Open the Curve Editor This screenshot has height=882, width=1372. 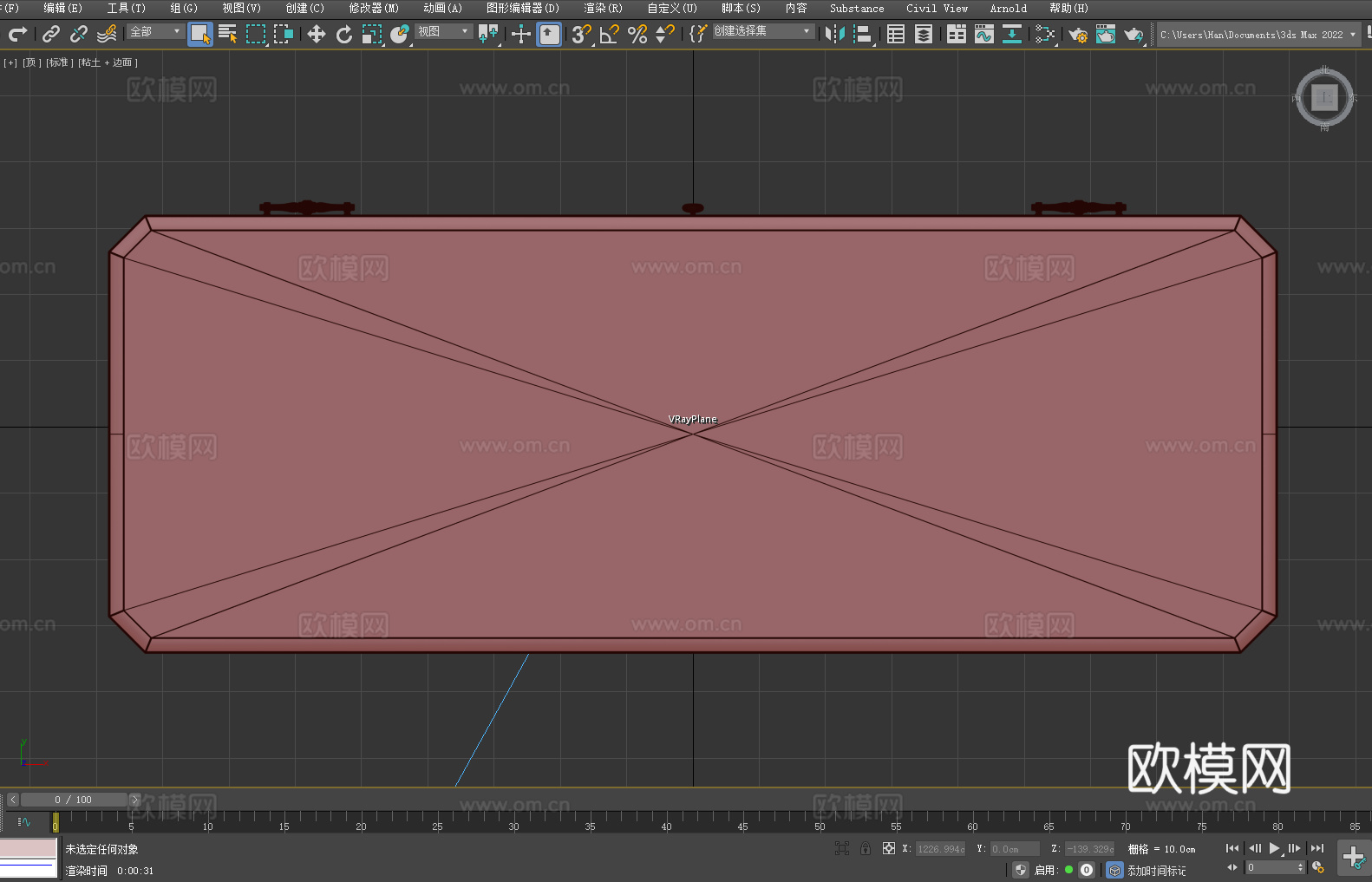(x=984, y=34)
